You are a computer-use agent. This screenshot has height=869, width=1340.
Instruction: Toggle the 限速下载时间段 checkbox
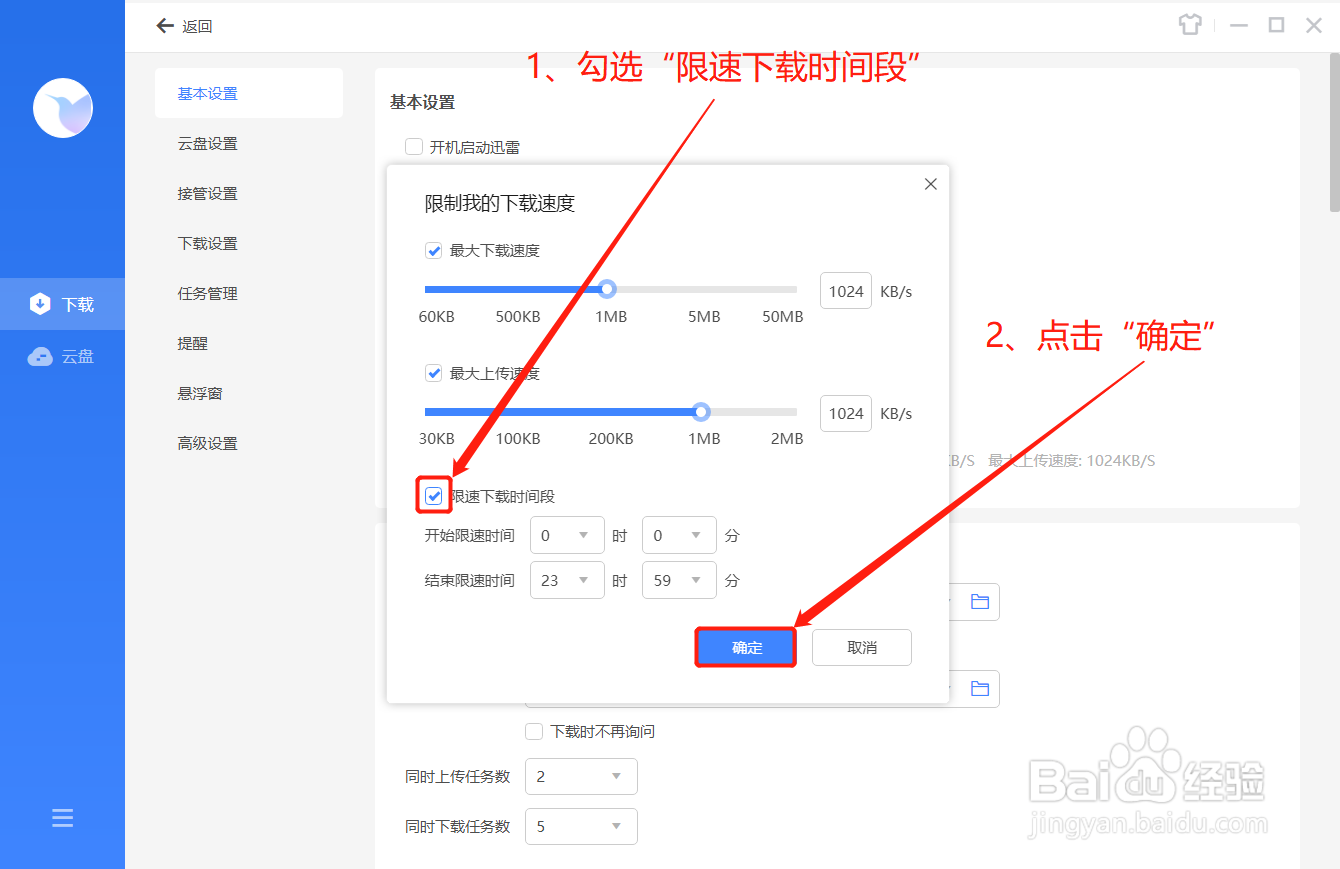(x=433, y=495)
